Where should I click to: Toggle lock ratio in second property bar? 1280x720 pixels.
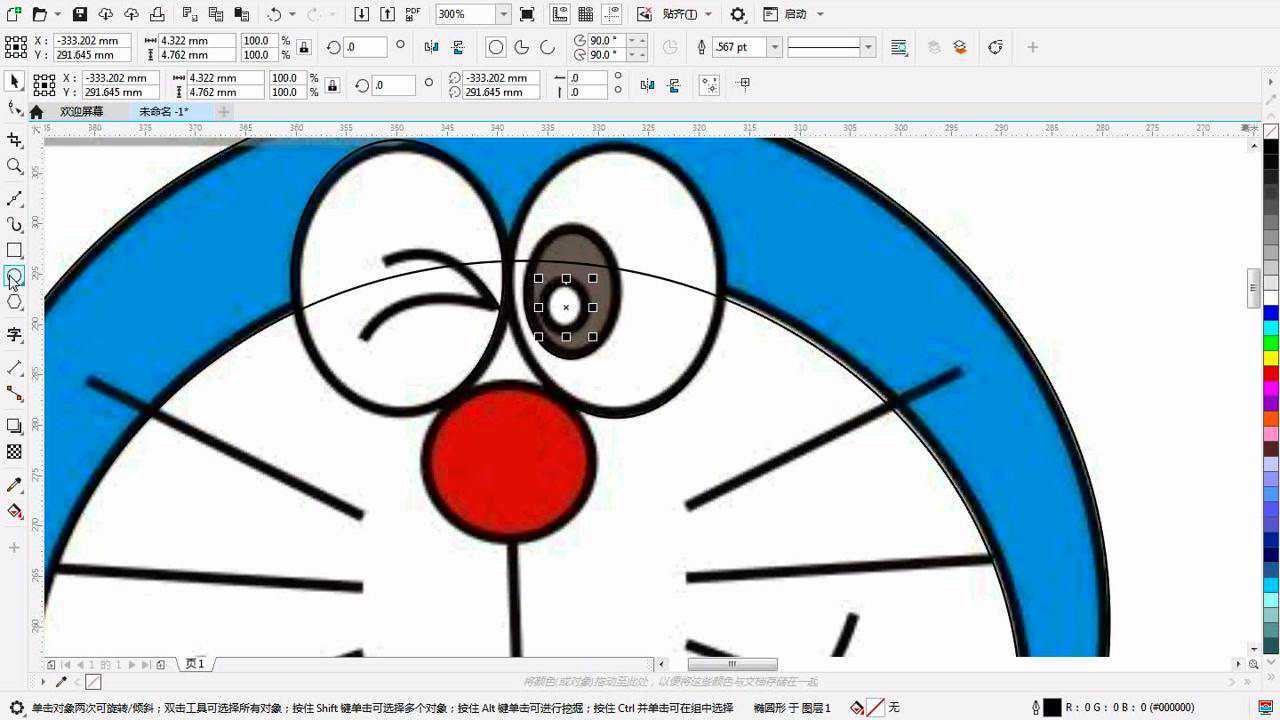point(332,85)
